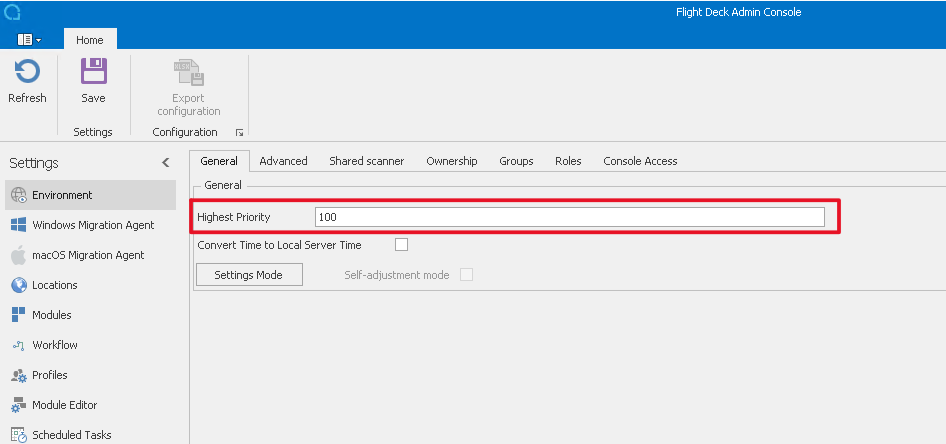This screenshot has height=444, width=946.
Task: Open the Profiles settings item
Action: [x=90, y=375]
